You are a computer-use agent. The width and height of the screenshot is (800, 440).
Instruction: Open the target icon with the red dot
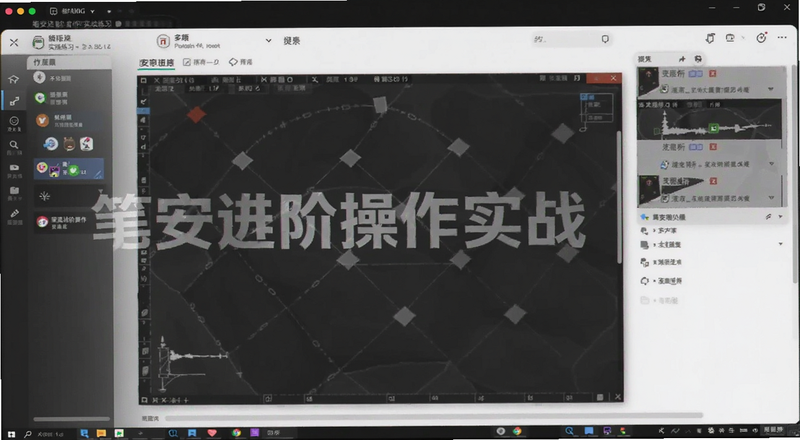coord(761,38)
